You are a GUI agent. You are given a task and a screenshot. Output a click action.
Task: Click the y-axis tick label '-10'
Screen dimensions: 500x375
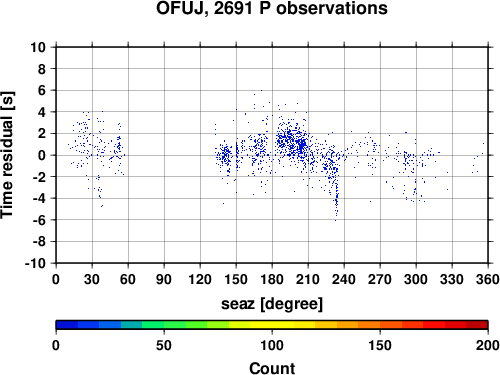click(36, 264)
